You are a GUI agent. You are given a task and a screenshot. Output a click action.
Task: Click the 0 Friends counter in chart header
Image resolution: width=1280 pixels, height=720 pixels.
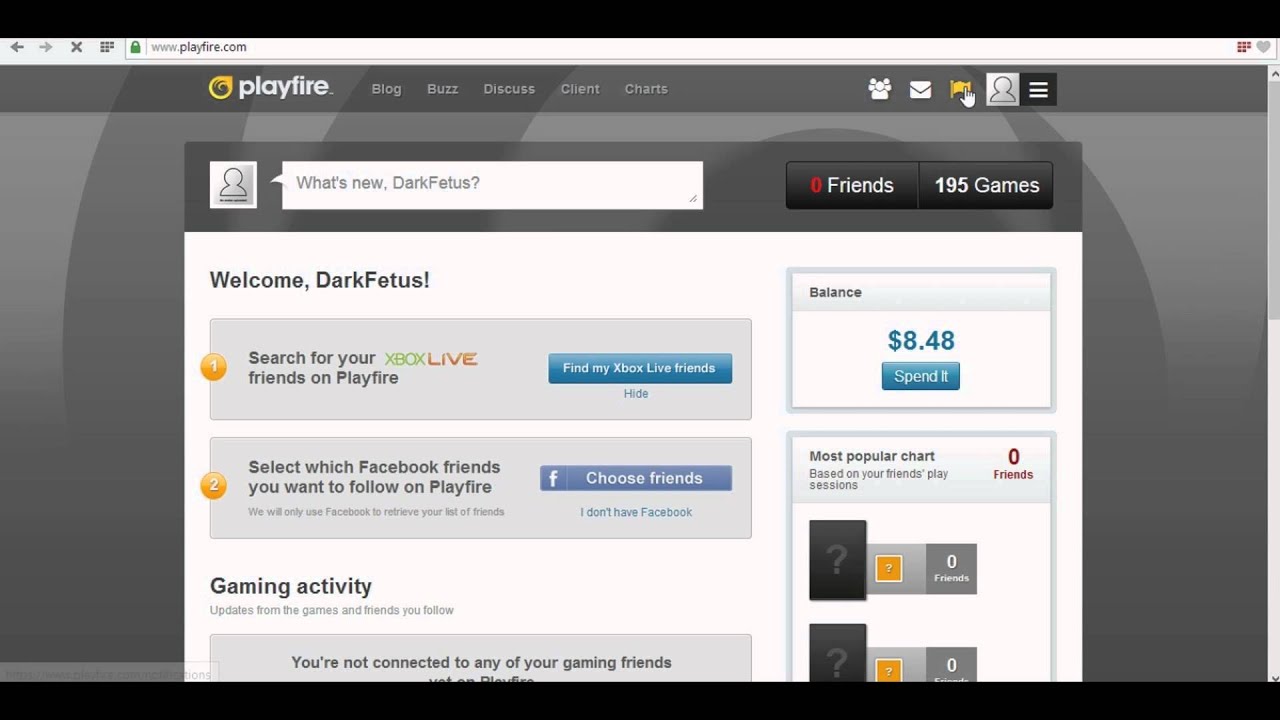point(1013,464)
